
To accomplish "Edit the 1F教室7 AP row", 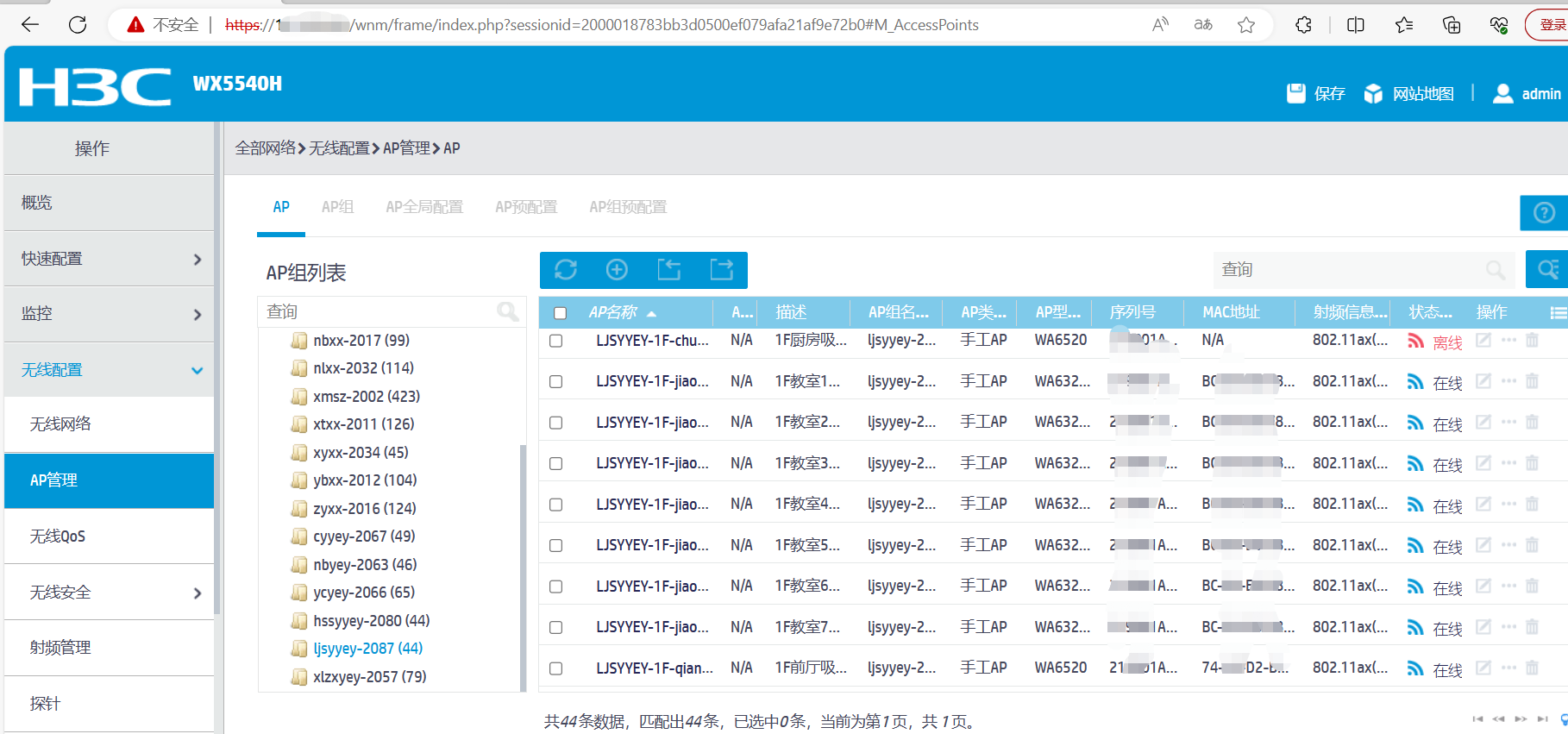I will (1483, 627).
